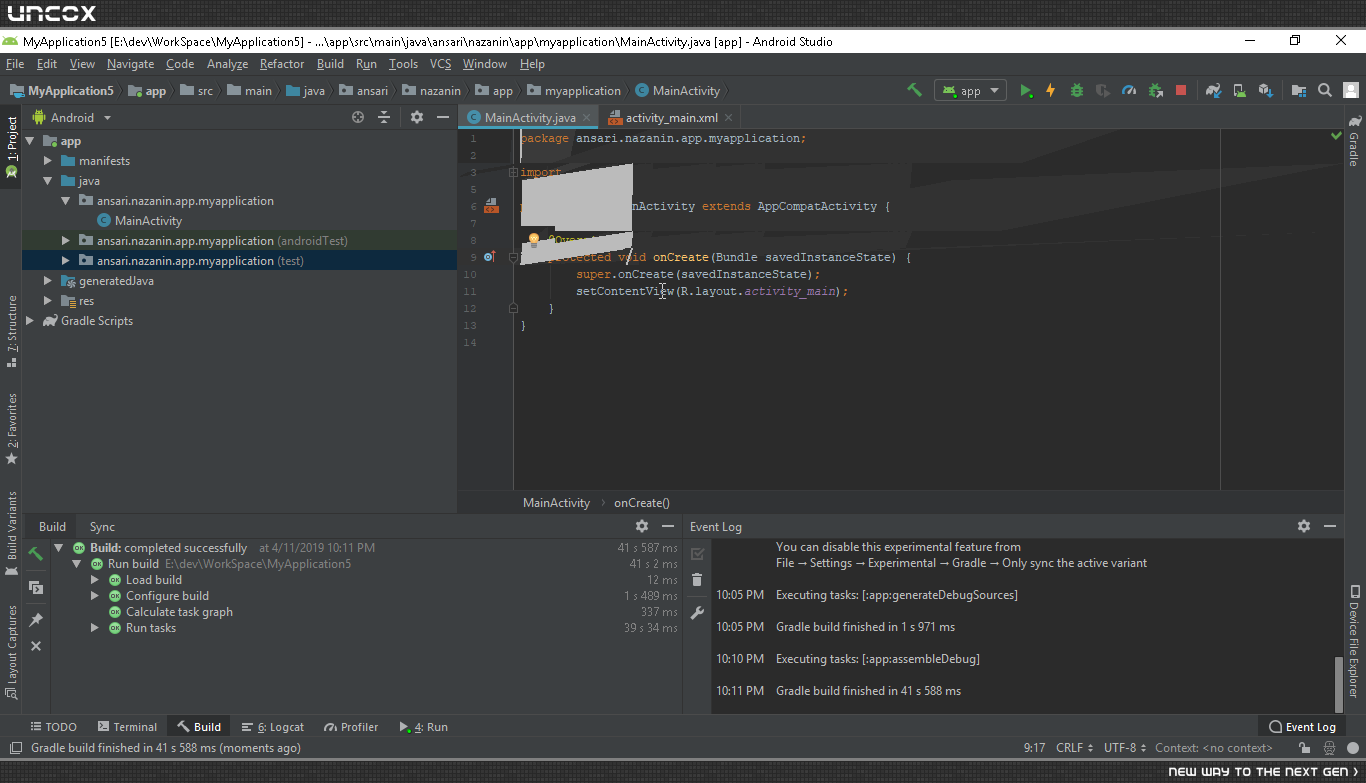Sync project with Gradle files icon
1366x783 pixels.
point(1213,90)
